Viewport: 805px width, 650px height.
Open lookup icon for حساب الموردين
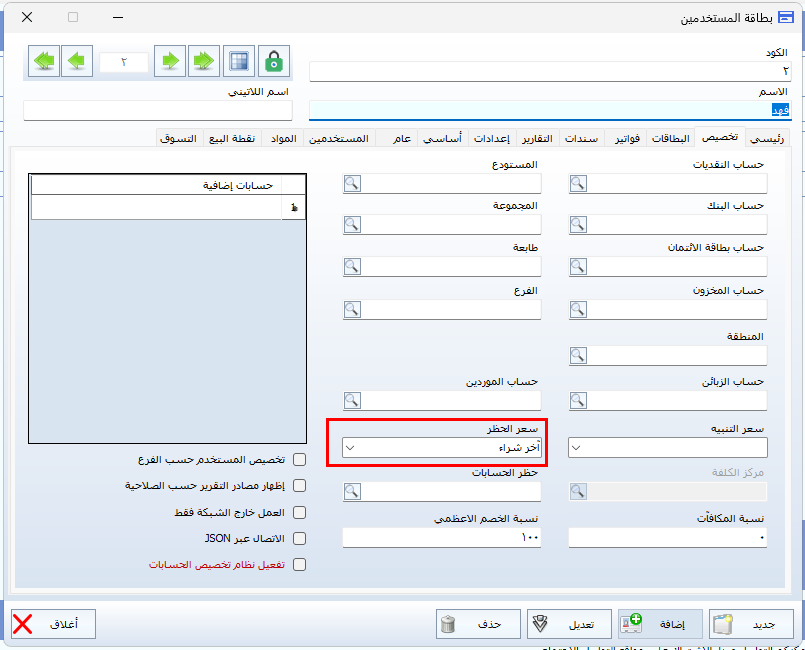(352, 400)
